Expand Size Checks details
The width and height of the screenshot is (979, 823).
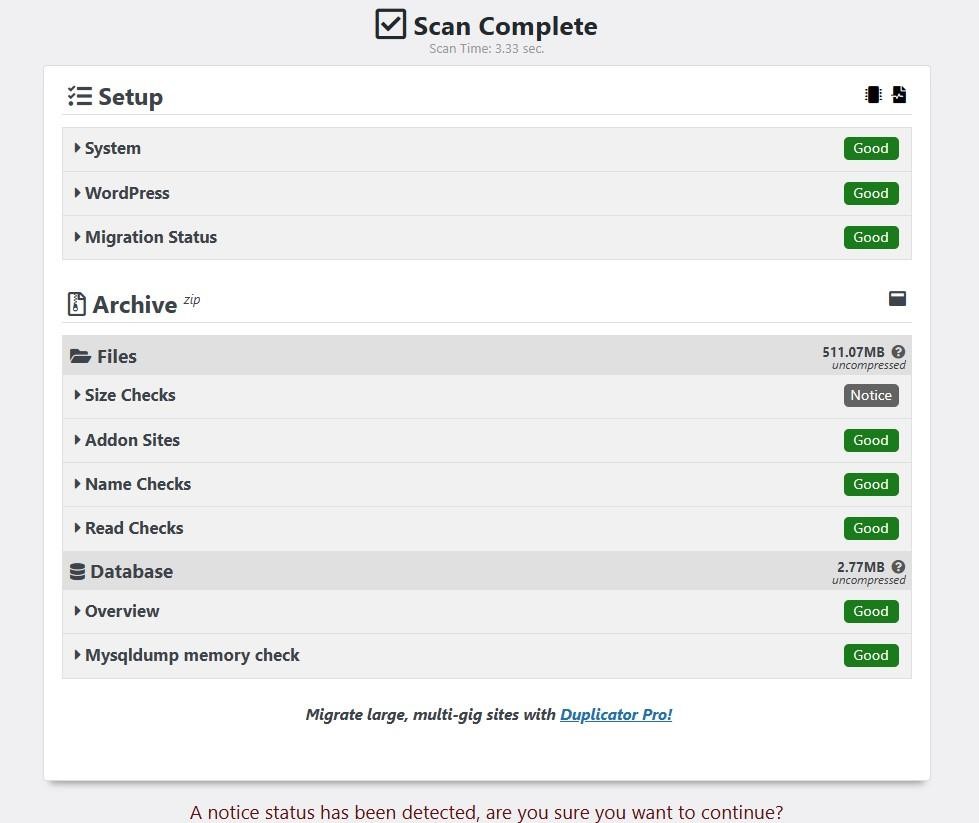point(486,395)
